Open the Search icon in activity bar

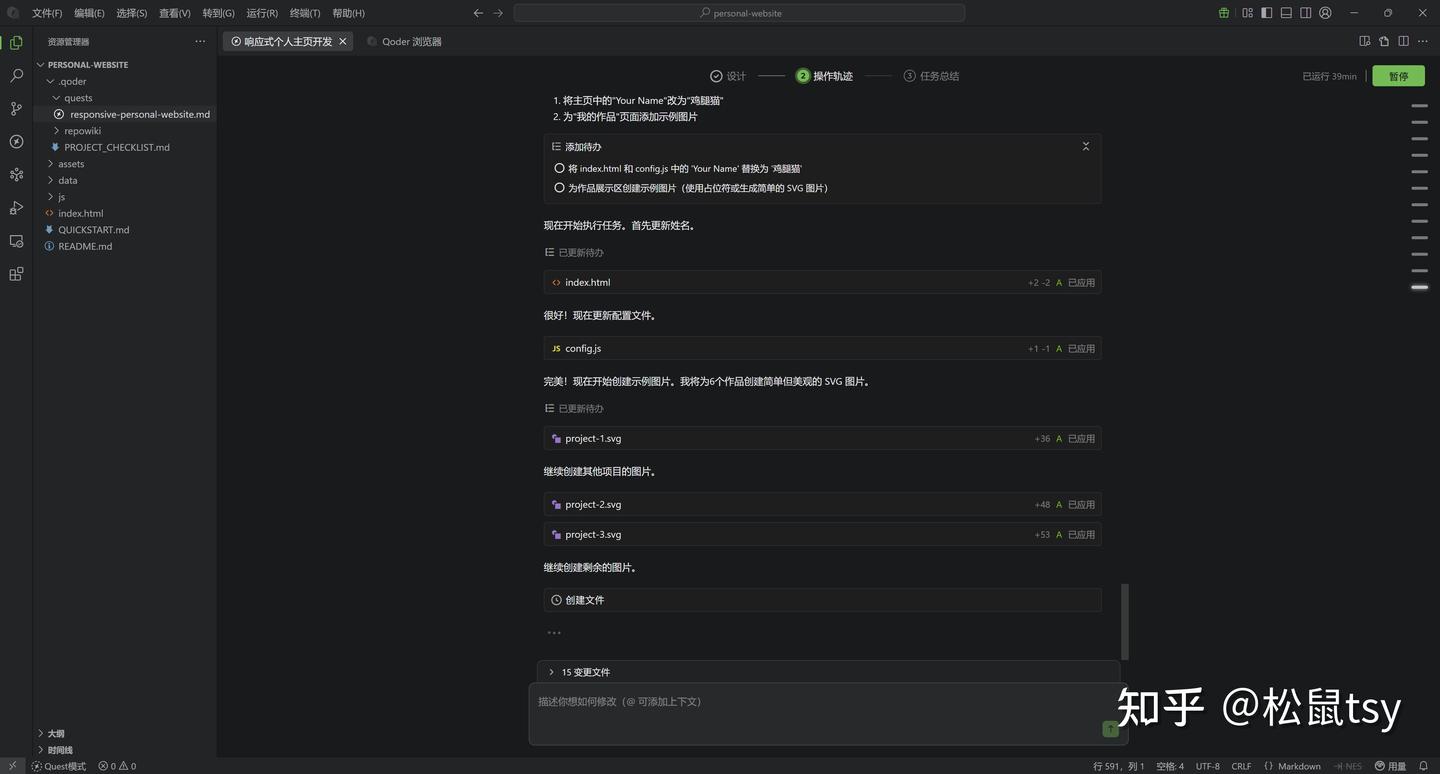(16, 76)
